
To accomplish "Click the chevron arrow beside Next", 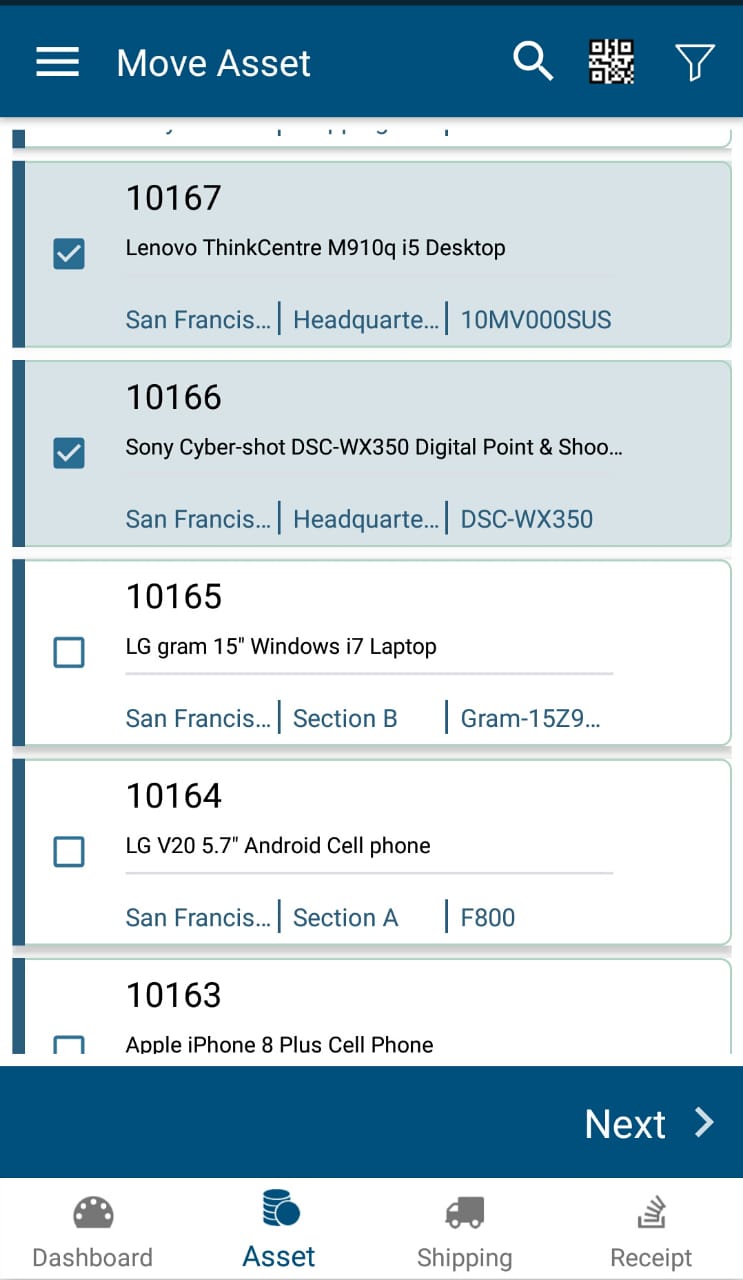I will click(x=705, y=1123).
